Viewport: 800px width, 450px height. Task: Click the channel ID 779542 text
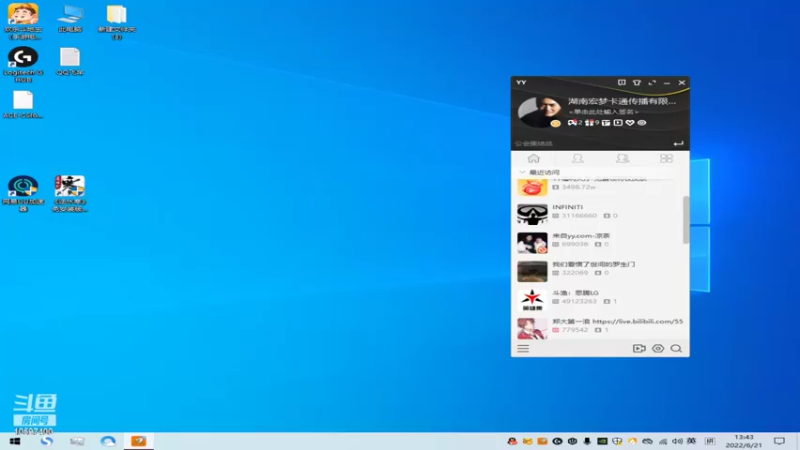(x=574, y=330)
